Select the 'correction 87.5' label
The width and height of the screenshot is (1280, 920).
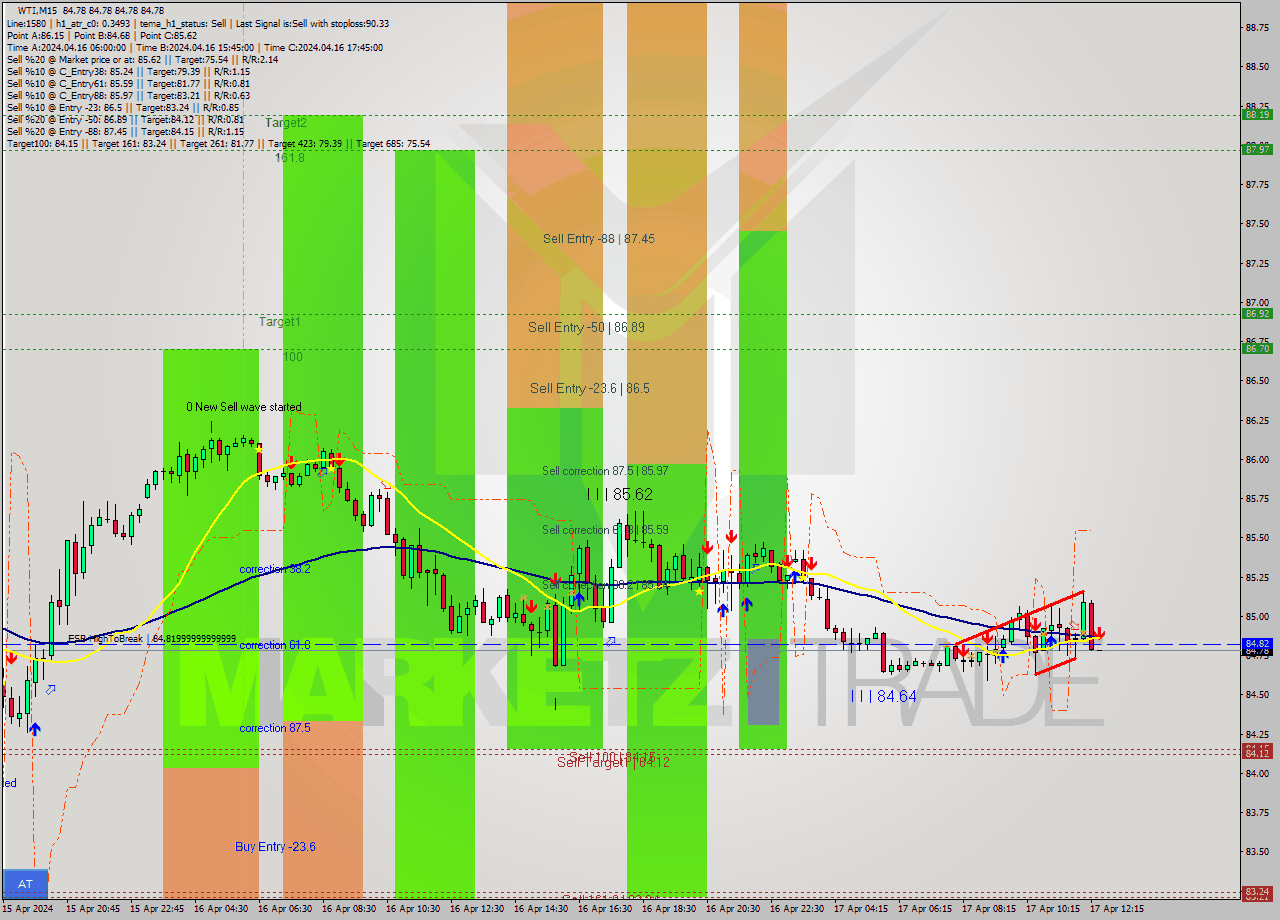[275, 729]
